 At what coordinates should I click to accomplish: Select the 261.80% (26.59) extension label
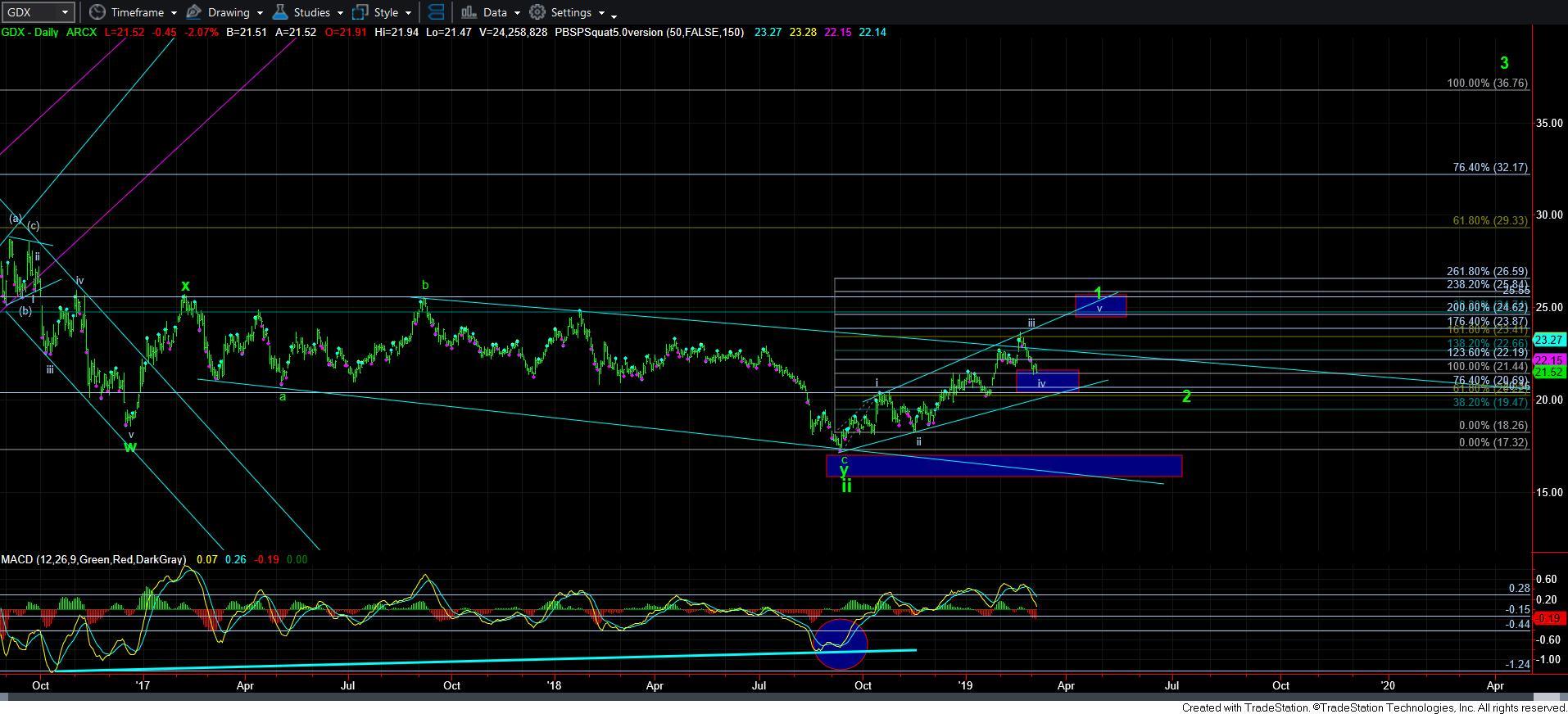point(1487,271)
